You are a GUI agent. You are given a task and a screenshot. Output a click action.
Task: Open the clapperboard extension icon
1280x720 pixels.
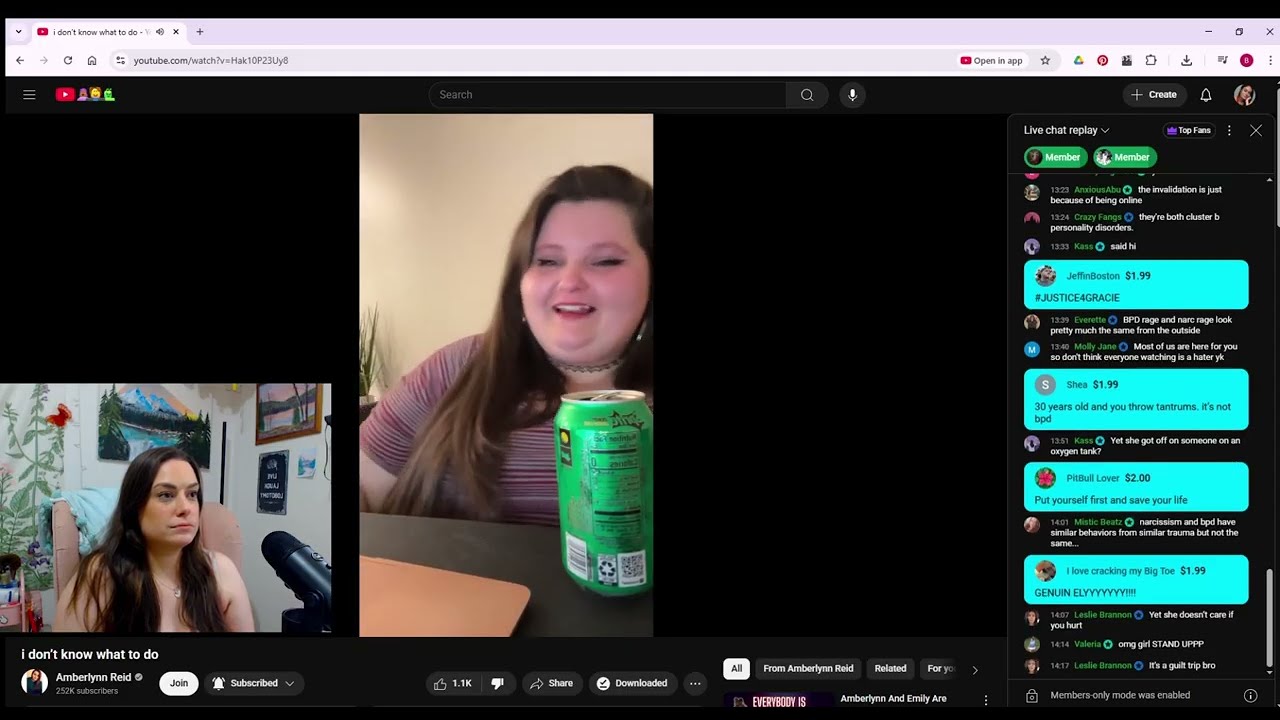click(1126, 60)
